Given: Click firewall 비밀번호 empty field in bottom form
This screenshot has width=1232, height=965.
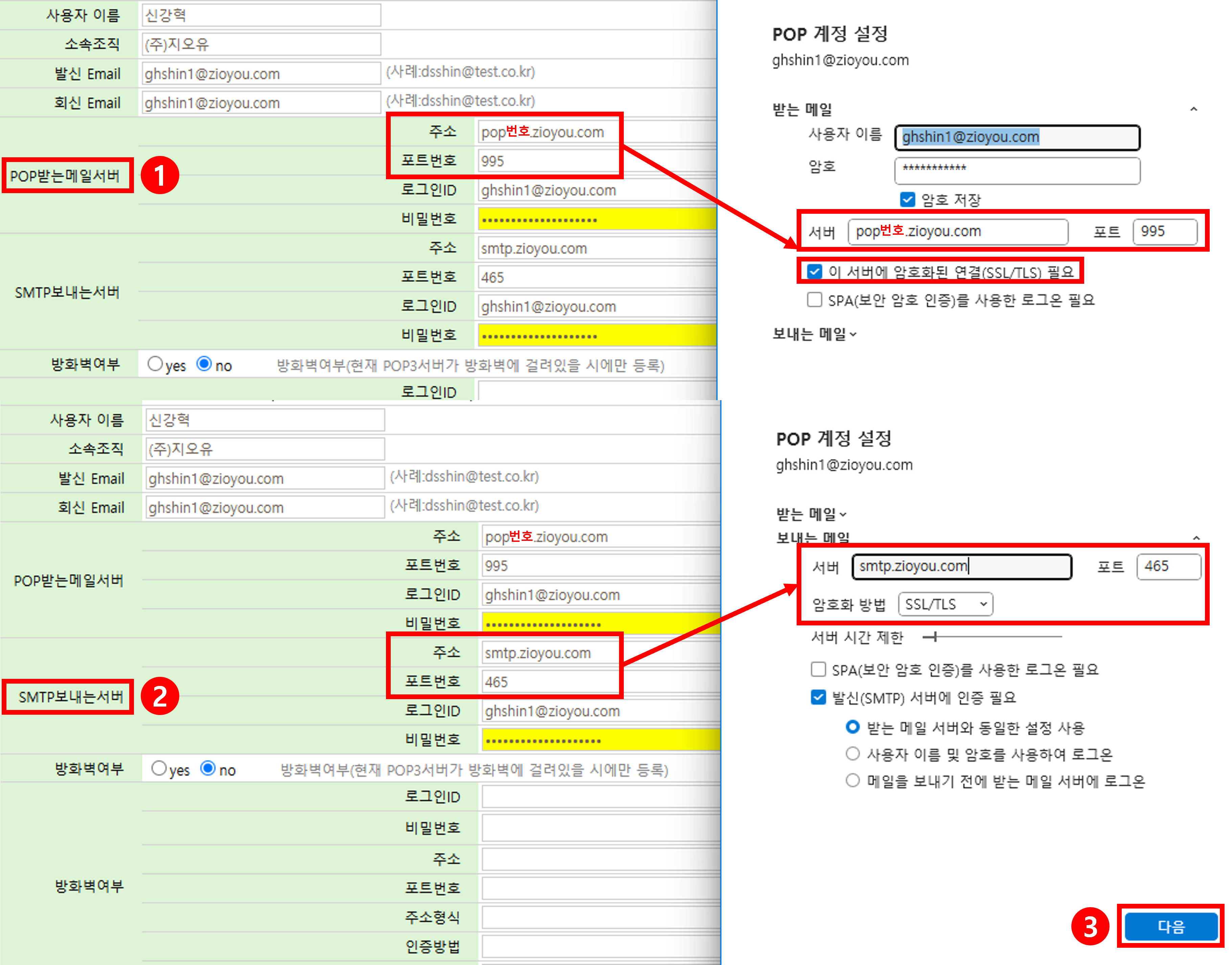Looking at the screenshot, I should pos(601,828).
